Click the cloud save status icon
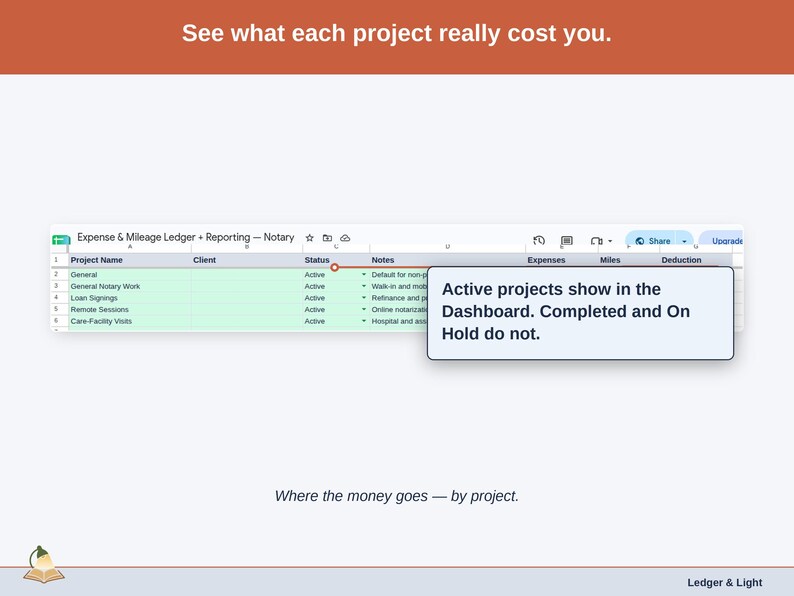Viewport: 794px width, 596px height. point(345,237)
